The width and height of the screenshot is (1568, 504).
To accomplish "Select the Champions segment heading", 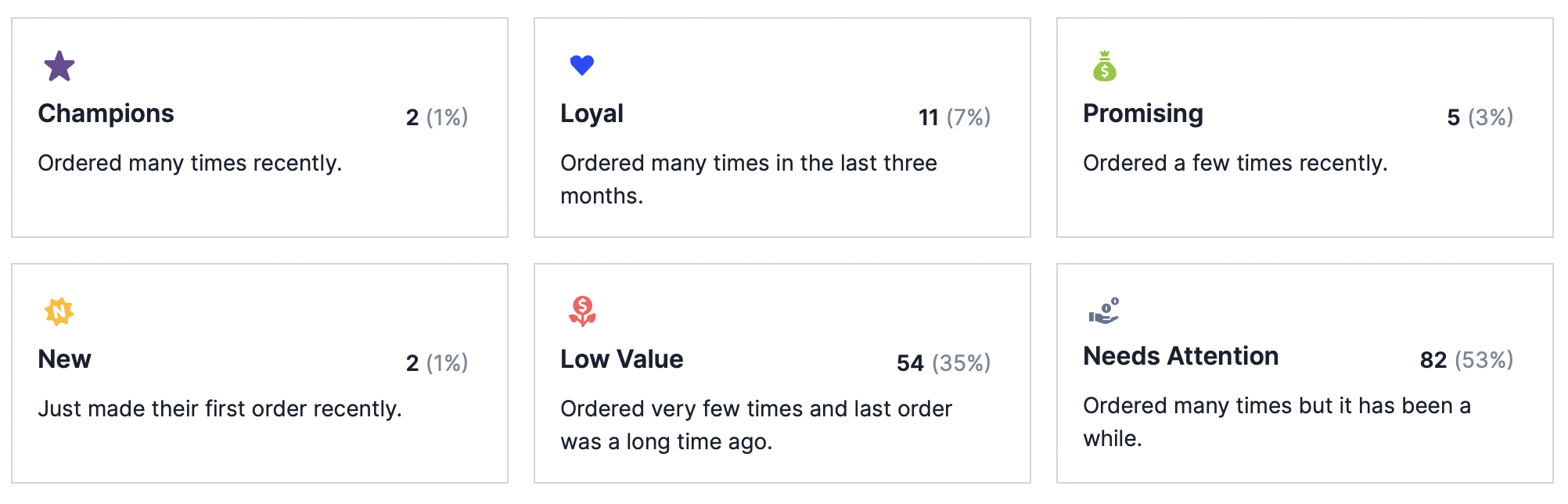I will click(106, 114).
